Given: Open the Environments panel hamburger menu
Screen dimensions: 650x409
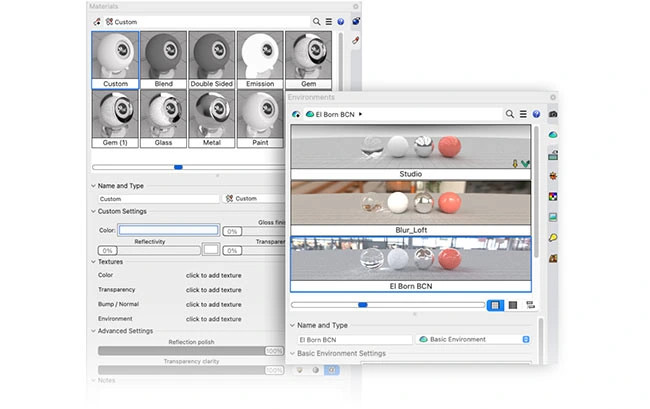Looking at the screenshot, I should (x=523, y=114).
